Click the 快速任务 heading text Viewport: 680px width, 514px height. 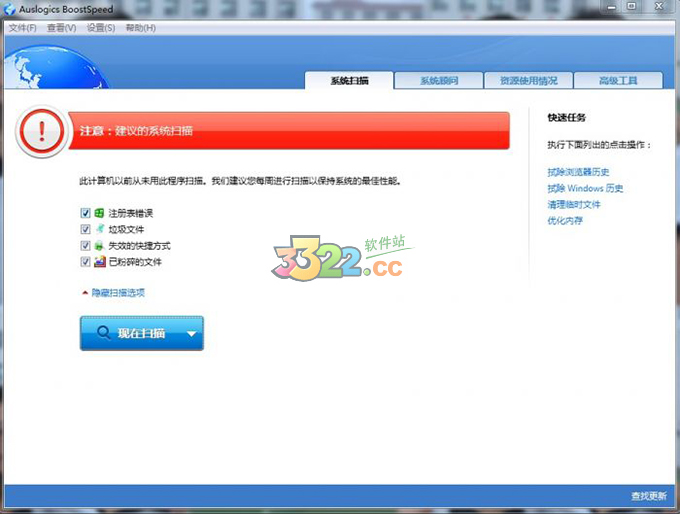(566, 117)
